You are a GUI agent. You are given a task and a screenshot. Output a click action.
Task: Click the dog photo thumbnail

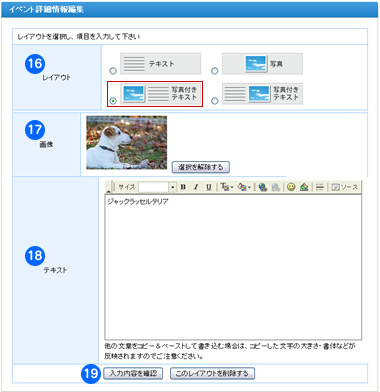127,142
